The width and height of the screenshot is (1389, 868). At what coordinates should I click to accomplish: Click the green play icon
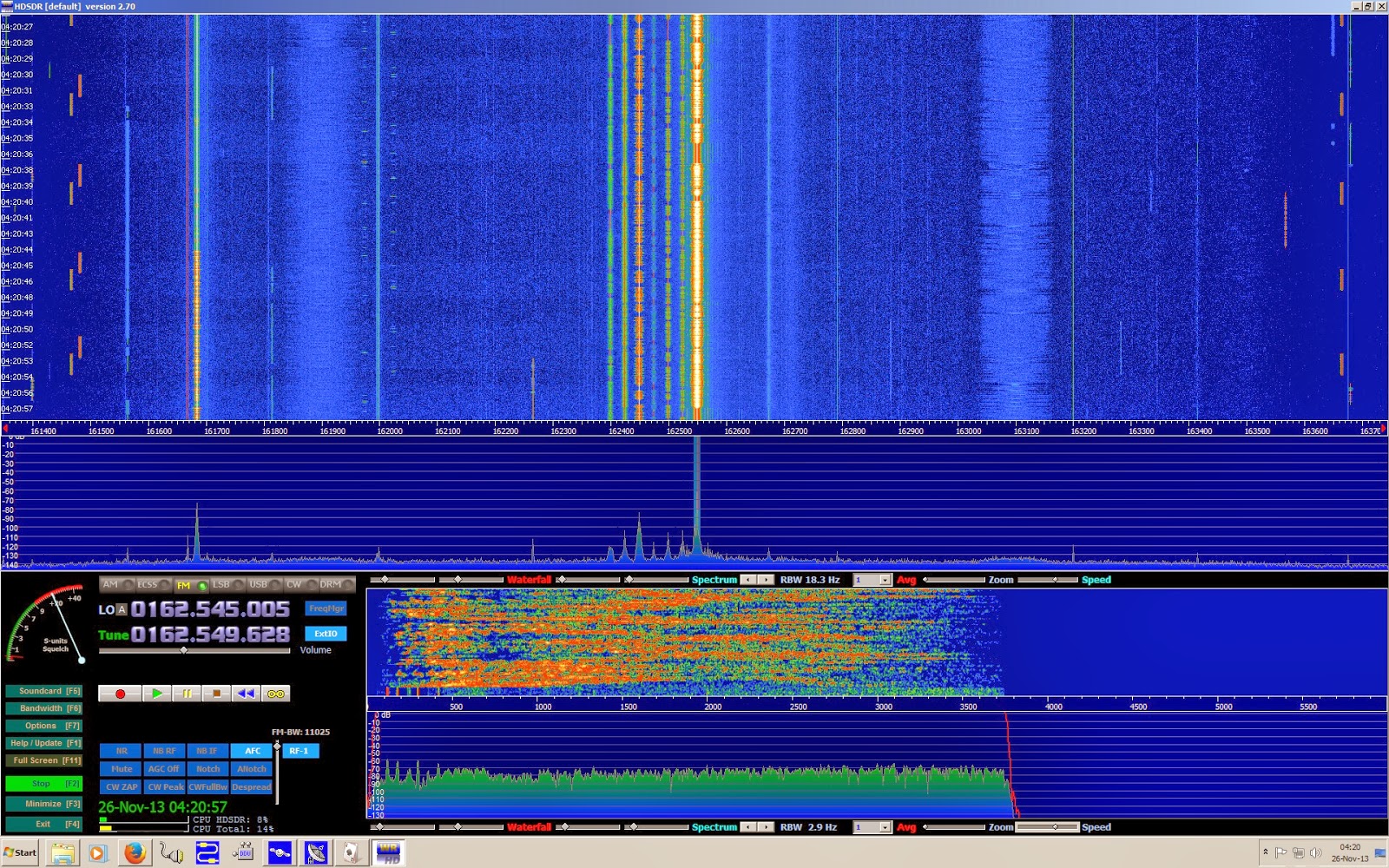157,693
